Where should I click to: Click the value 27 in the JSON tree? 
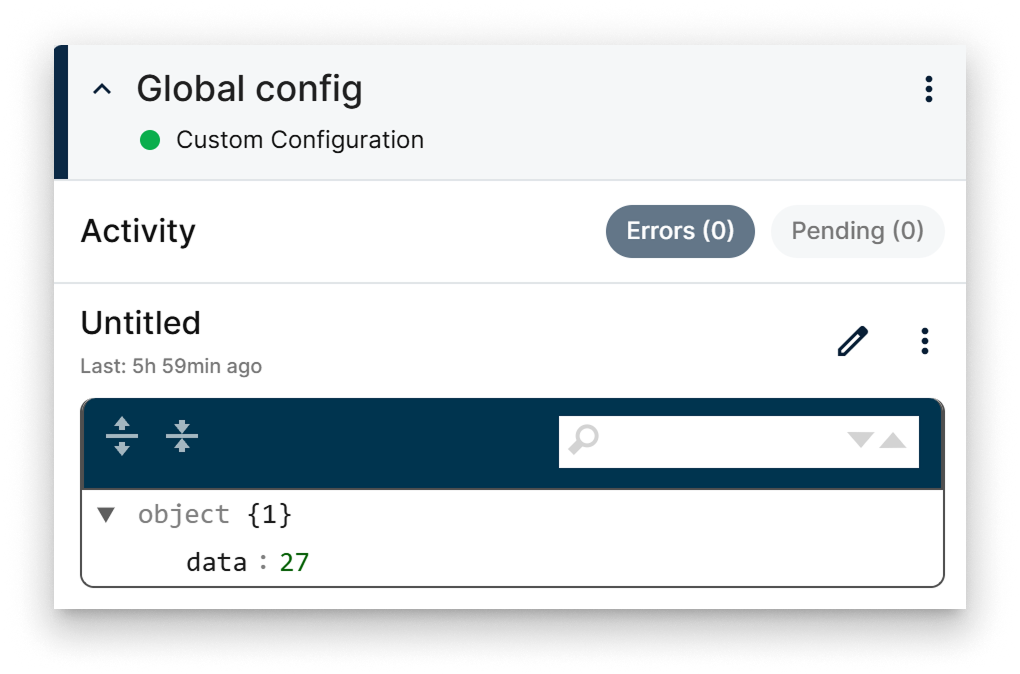[294, 563]
